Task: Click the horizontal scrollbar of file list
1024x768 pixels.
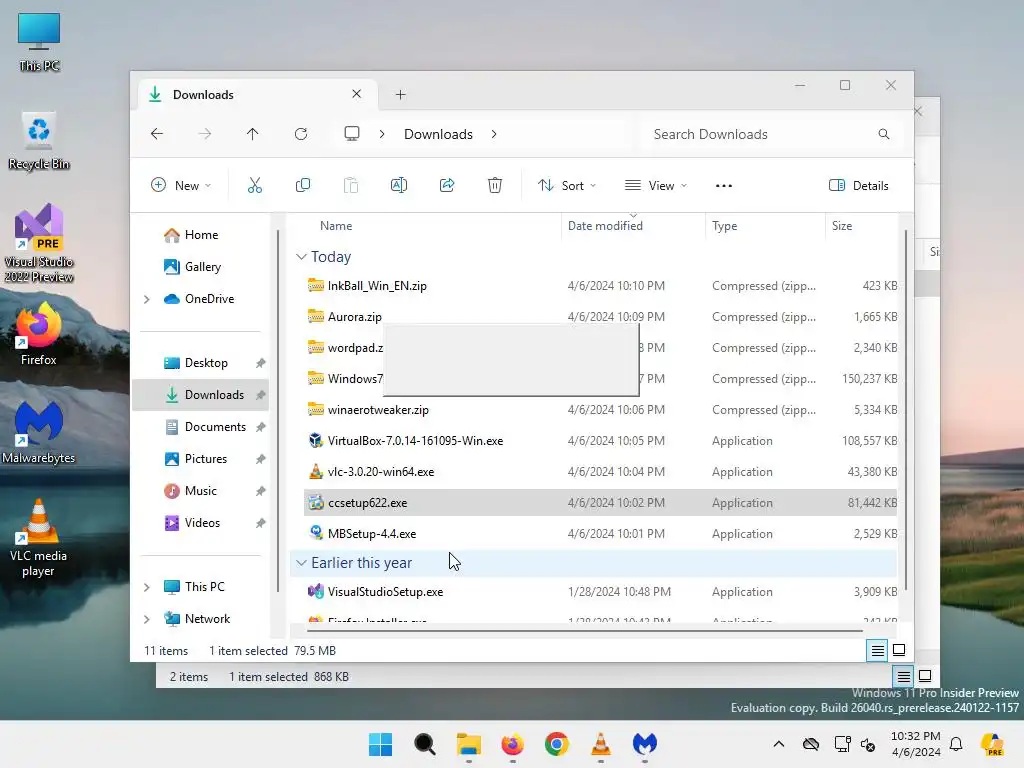Action: point(584,631)
